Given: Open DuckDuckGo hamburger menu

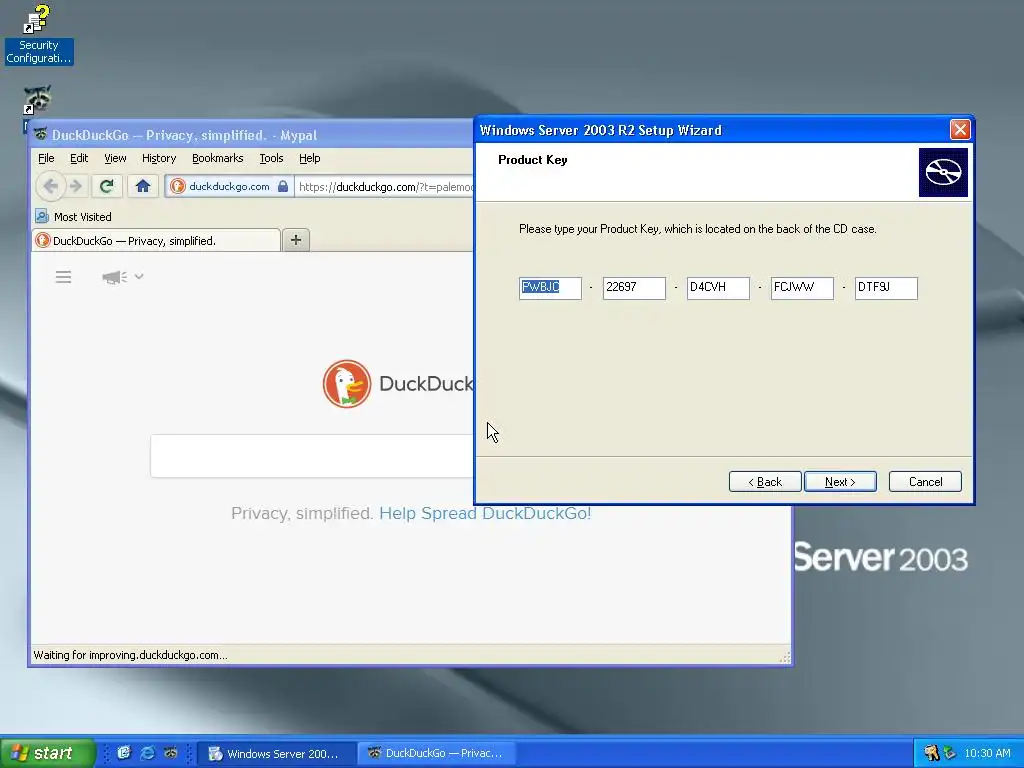Looking at the screenshot, I should pos(63,277).
